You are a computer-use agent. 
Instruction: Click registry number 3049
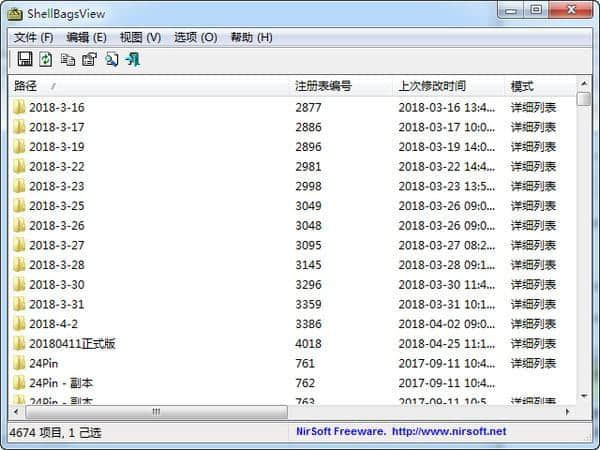click(x=308, y=206)
